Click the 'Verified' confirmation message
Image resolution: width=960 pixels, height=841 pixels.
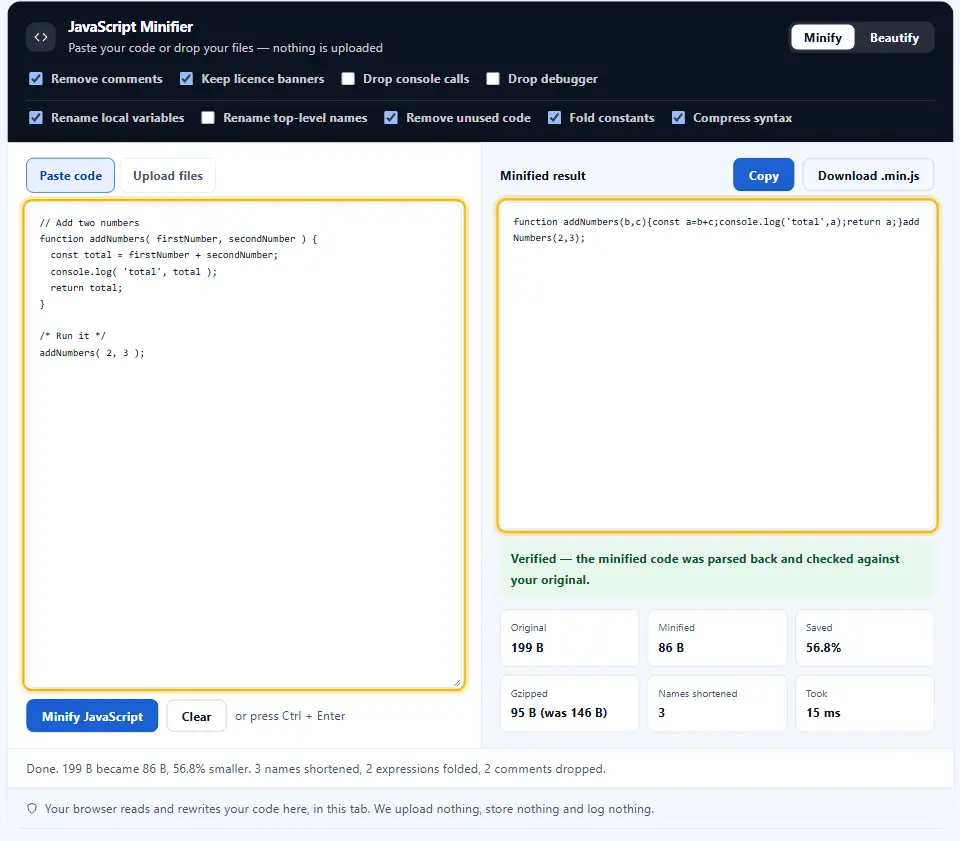pyautogui.click(x=717, y=569)
